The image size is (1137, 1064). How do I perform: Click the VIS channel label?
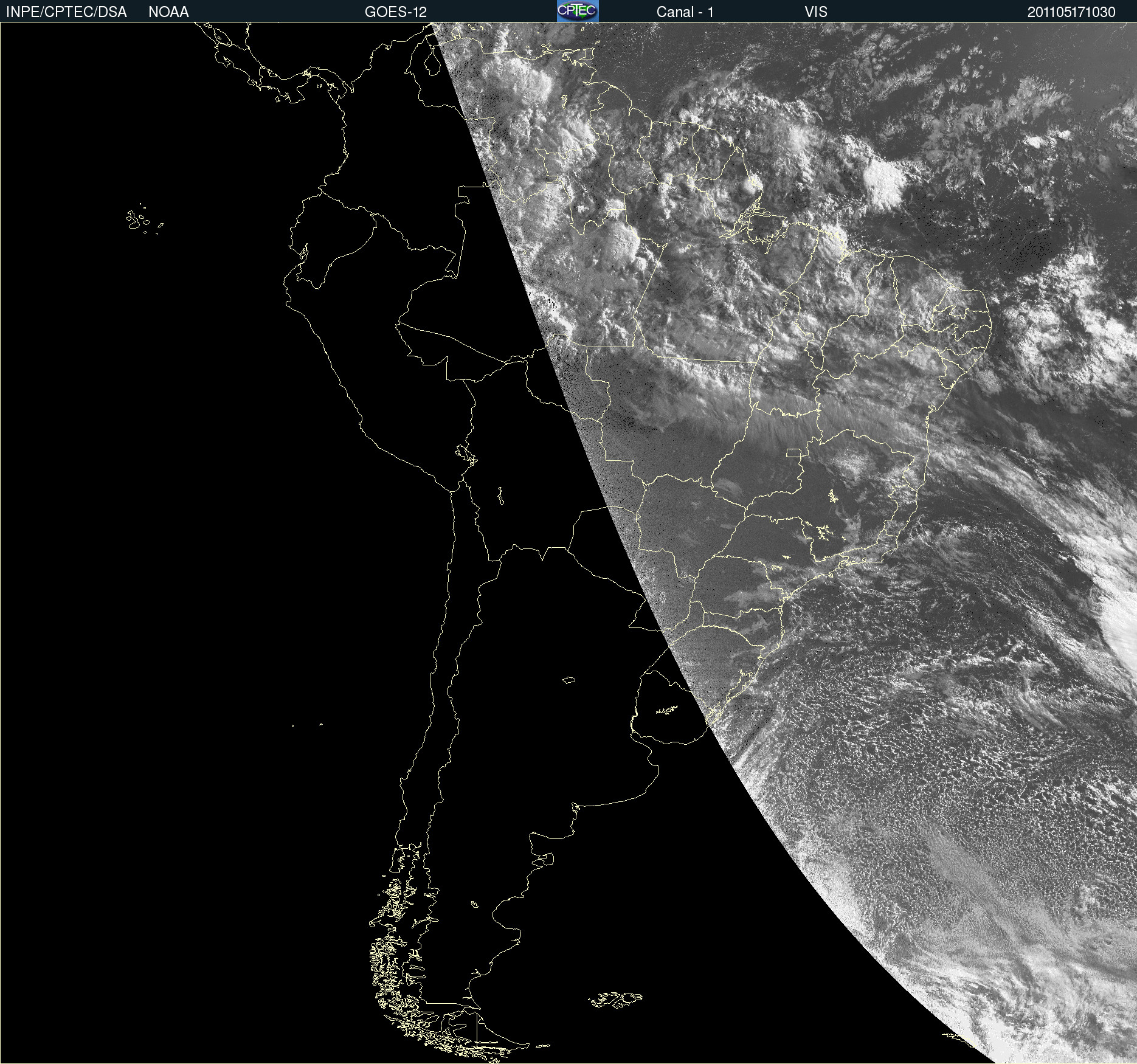coord(816,12)
